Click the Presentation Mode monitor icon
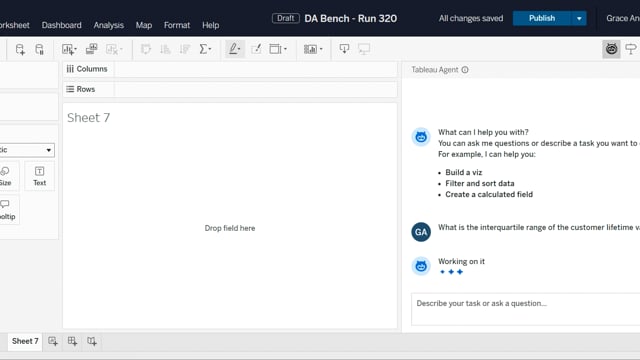This screenshot has width=640, height=360. (x=364, y=49)
